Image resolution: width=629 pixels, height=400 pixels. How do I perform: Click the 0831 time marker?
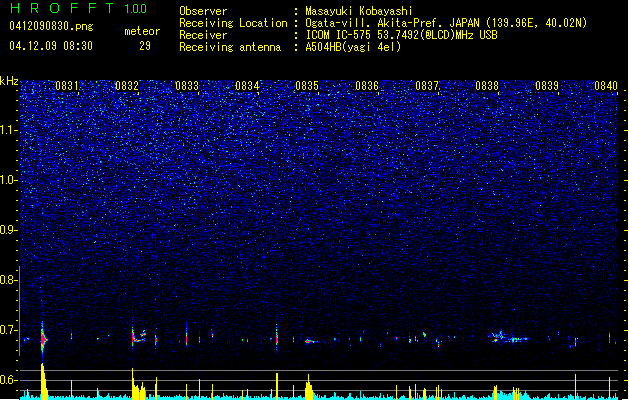tap(67, 85)
